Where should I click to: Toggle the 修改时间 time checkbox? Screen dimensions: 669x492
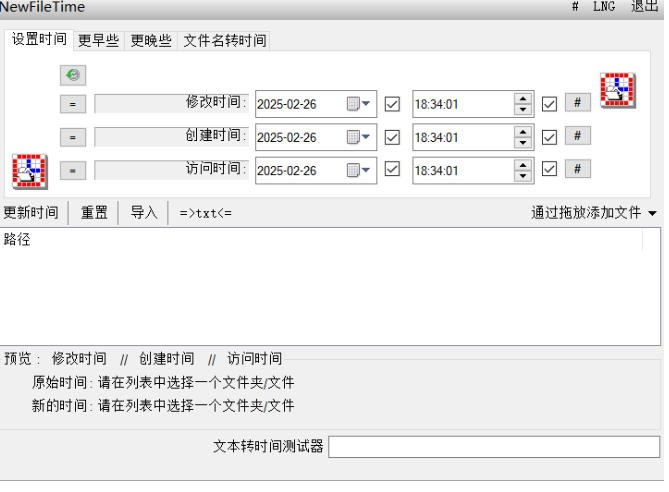pos(549,104)
